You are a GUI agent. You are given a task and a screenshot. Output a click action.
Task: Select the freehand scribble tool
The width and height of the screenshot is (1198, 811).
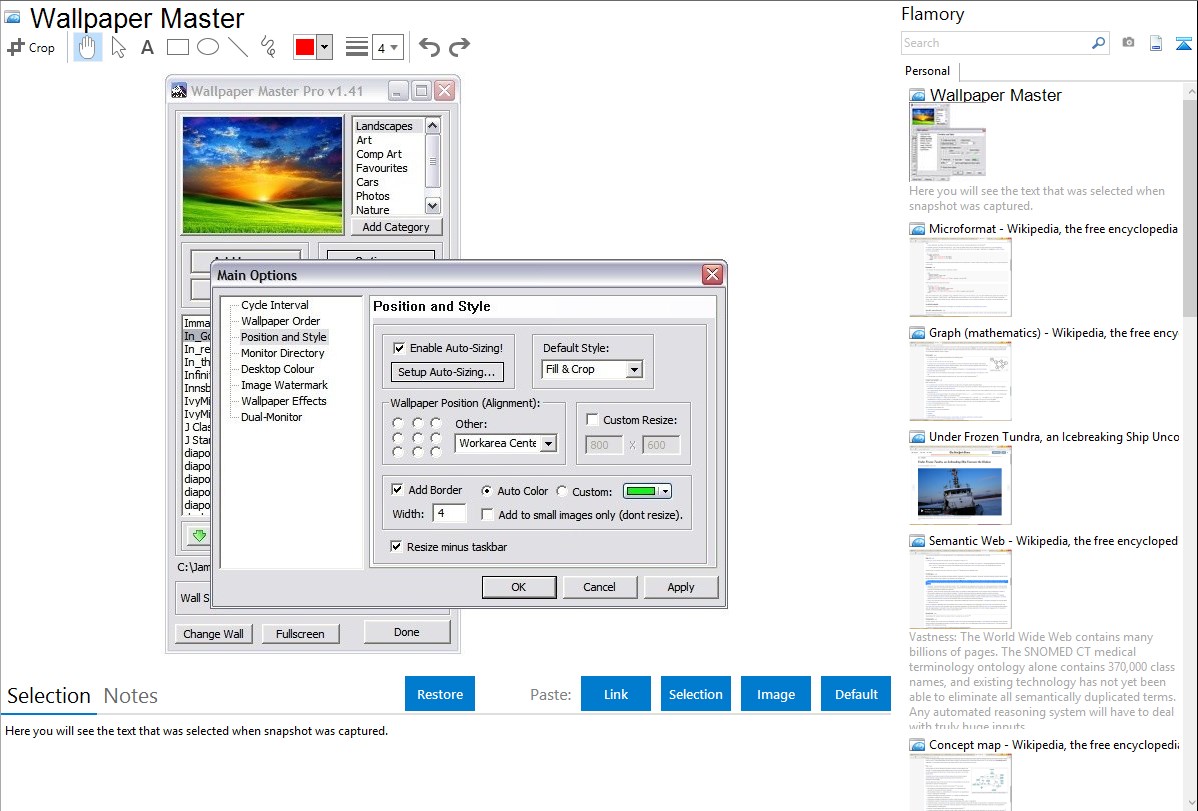coord(268,47)
